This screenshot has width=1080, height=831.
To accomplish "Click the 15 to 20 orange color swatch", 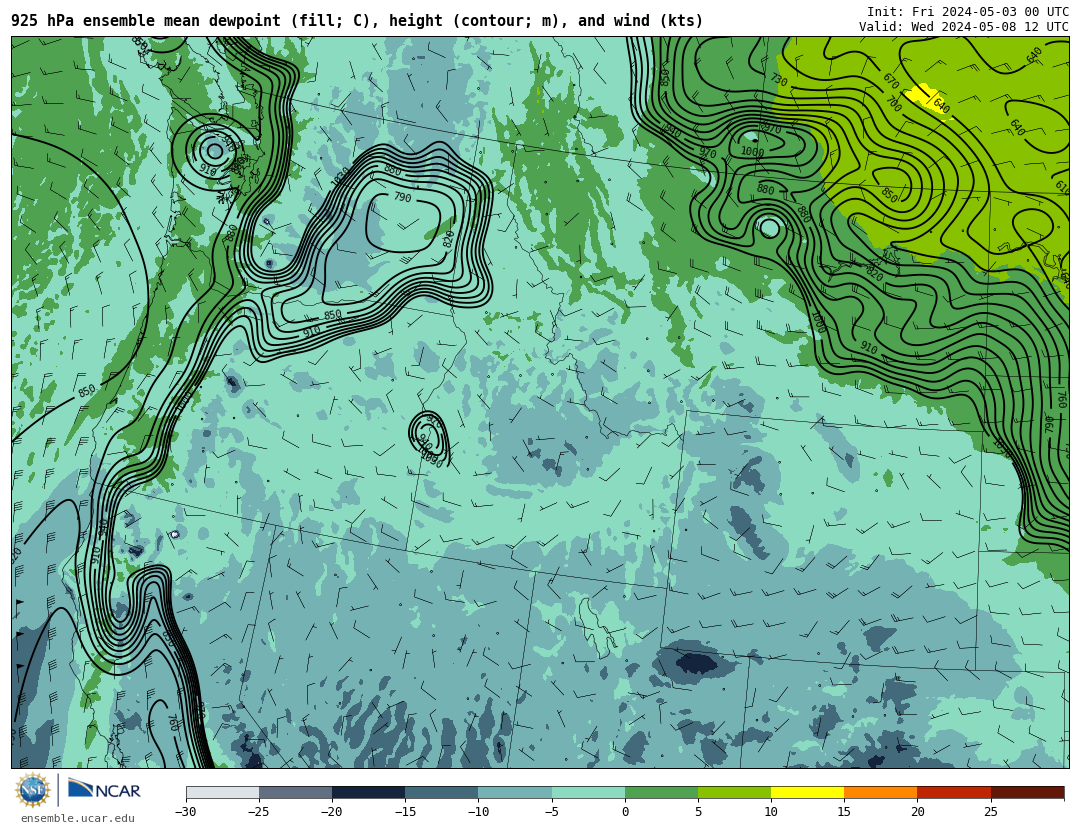I will 881,792.
